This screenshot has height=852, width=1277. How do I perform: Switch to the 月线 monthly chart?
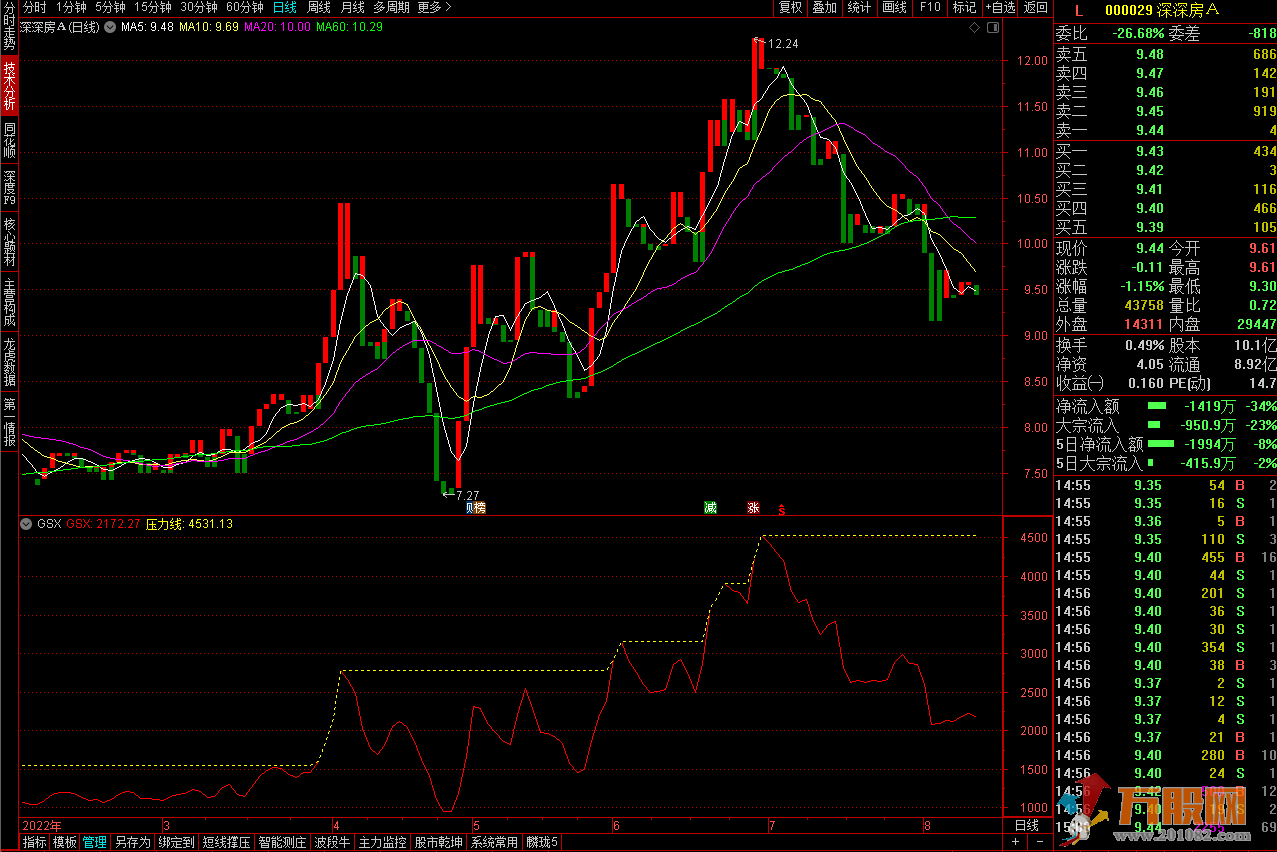353,7
